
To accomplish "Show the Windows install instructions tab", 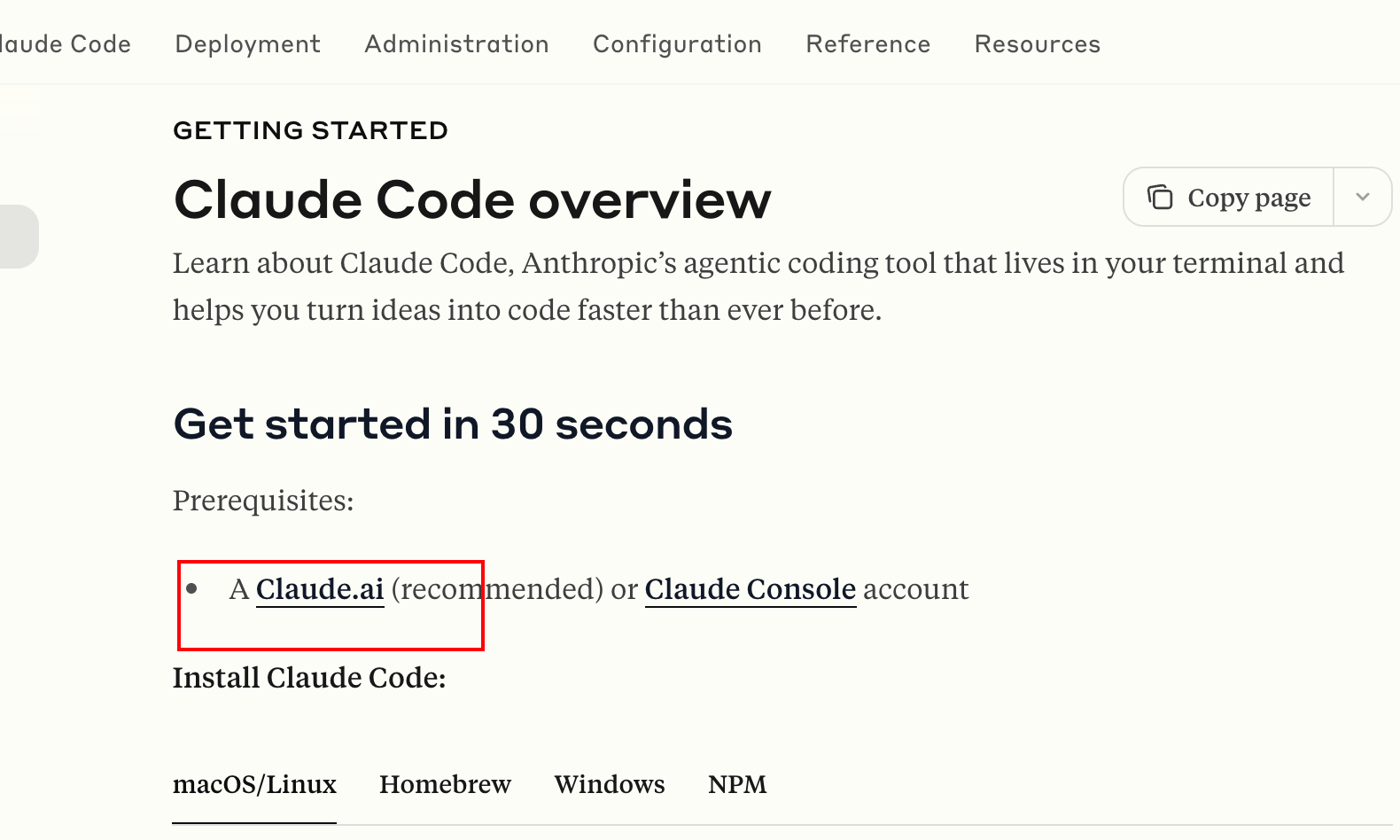I will pos(610,784).
